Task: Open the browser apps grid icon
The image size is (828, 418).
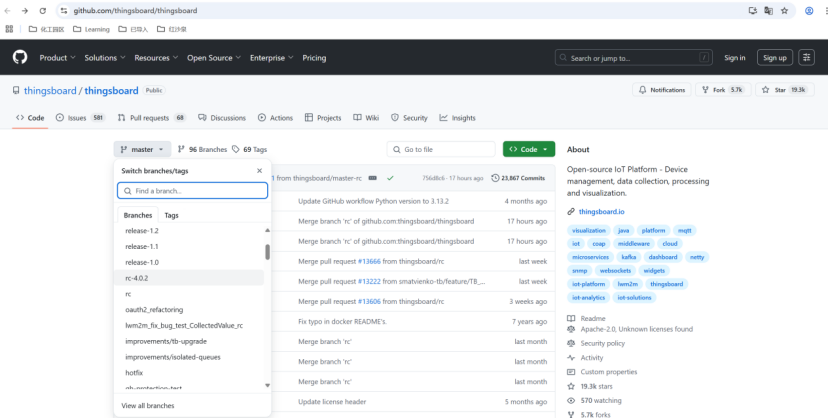Action: tap(9, 29)
